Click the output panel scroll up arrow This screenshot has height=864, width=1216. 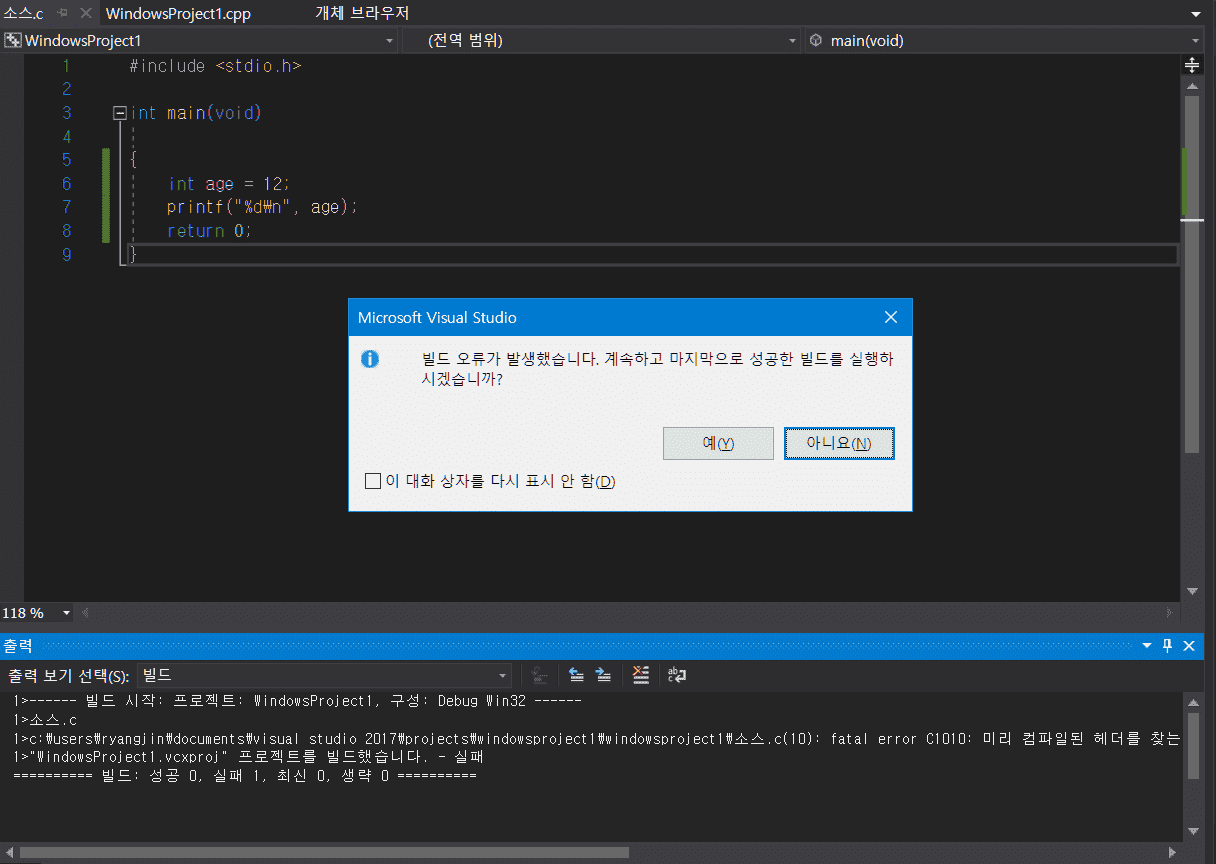[1192, 702]
